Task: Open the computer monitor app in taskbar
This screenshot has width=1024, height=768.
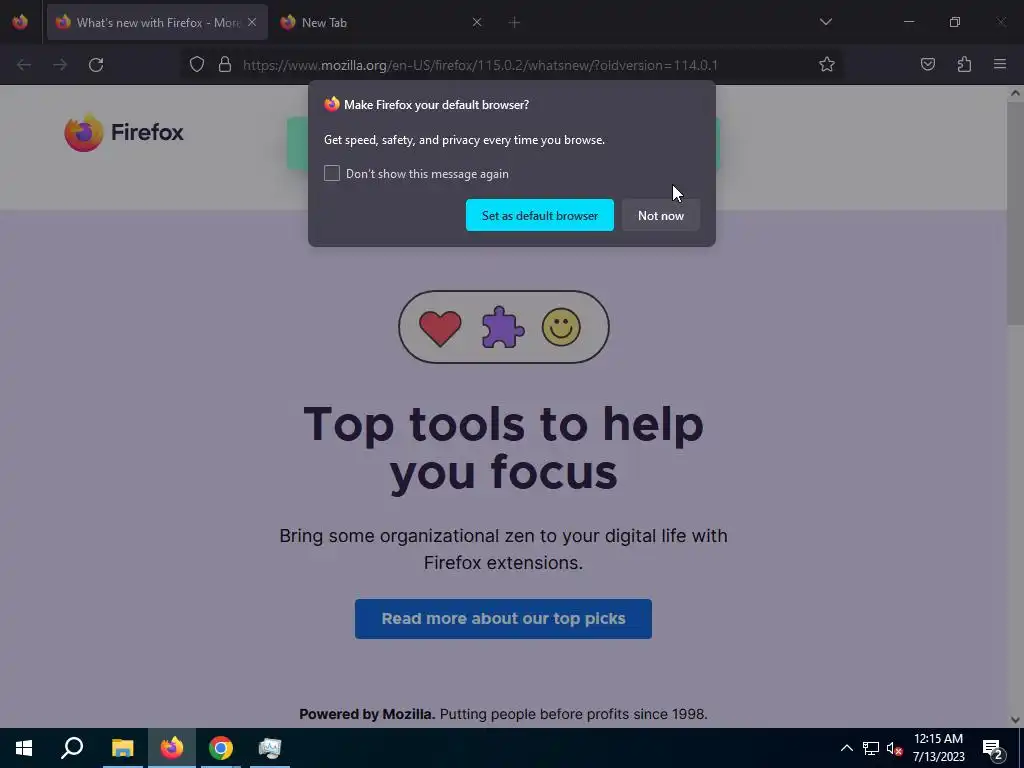Action: tap(269, 748)
